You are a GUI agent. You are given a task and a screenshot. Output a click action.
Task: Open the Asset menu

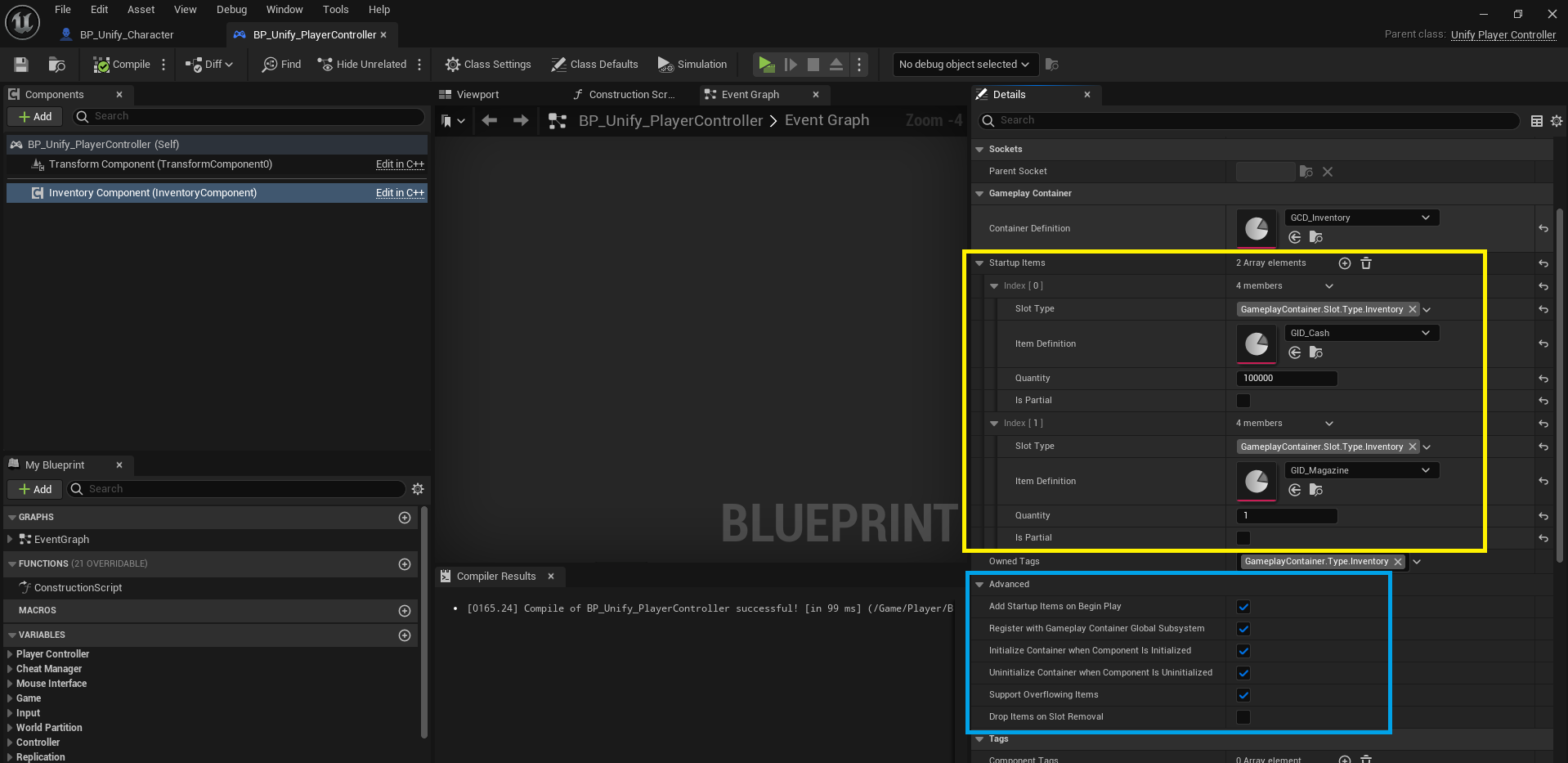point(141,10)
